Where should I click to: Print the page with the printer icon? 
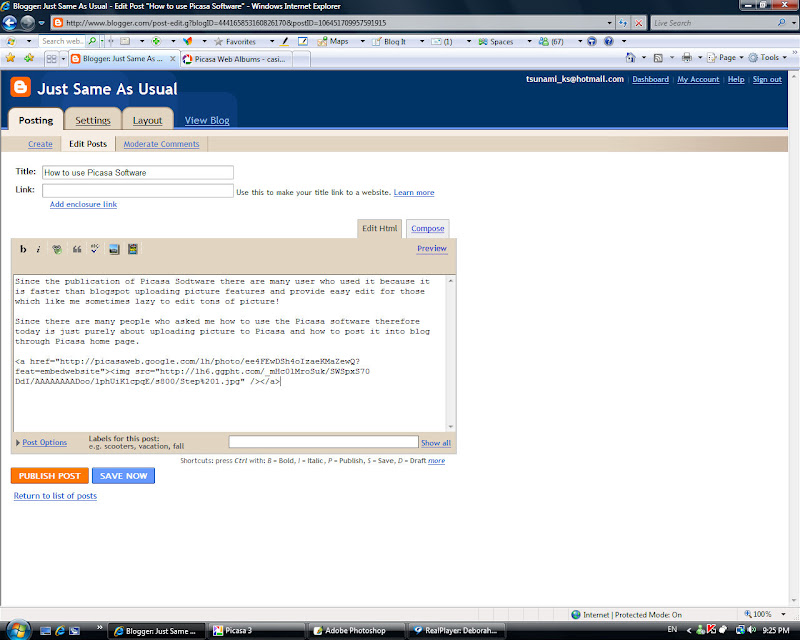(687, 58)
